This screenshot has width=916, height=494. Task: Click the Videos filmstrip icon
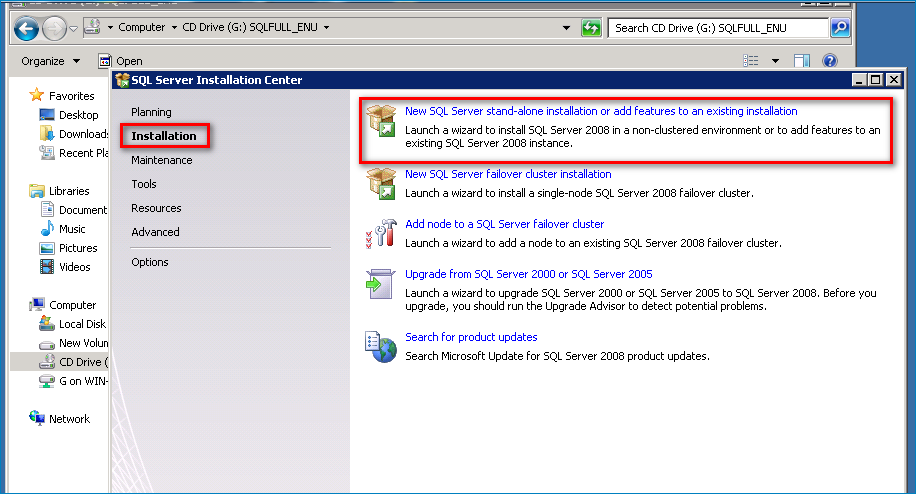47,267
